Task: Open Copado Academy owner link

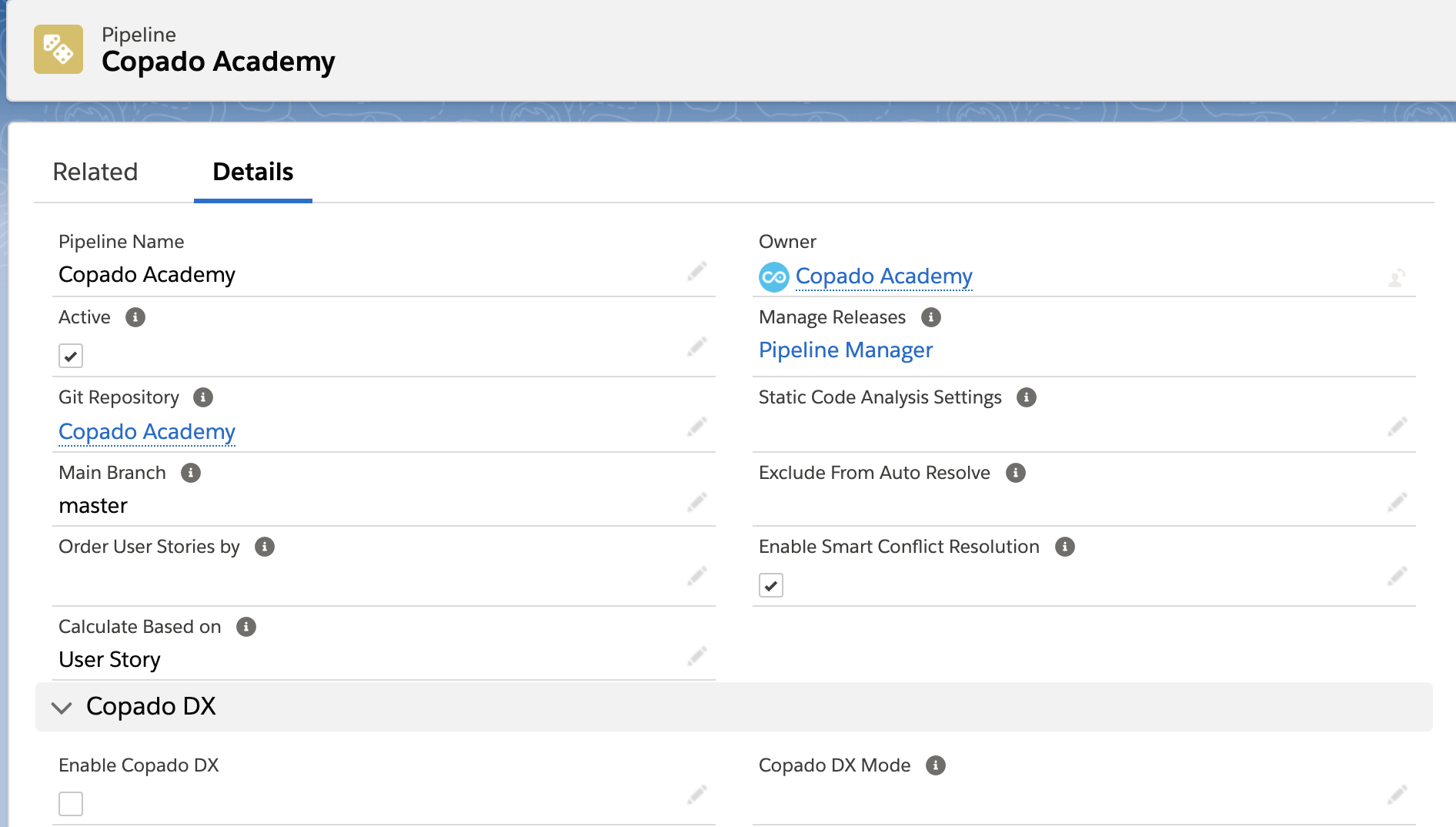Action: point(883,276)
